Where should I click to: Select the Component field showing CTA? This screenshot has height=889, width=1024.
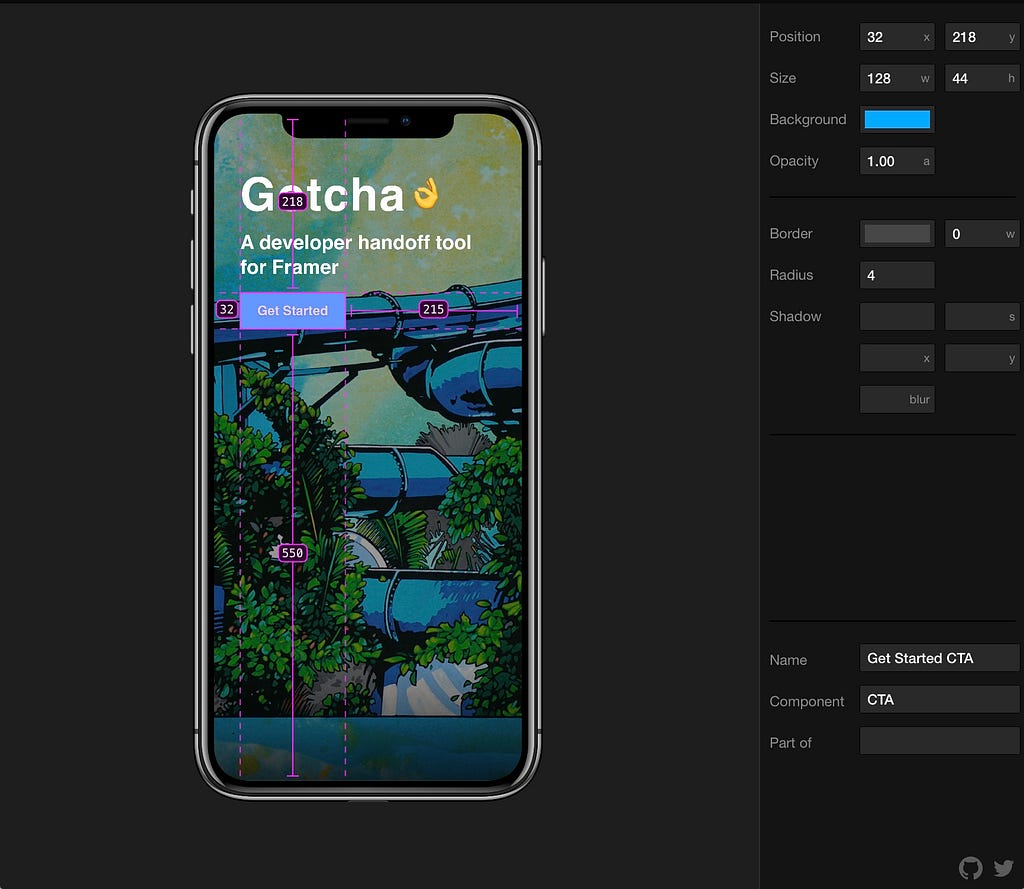coord(939,700)
